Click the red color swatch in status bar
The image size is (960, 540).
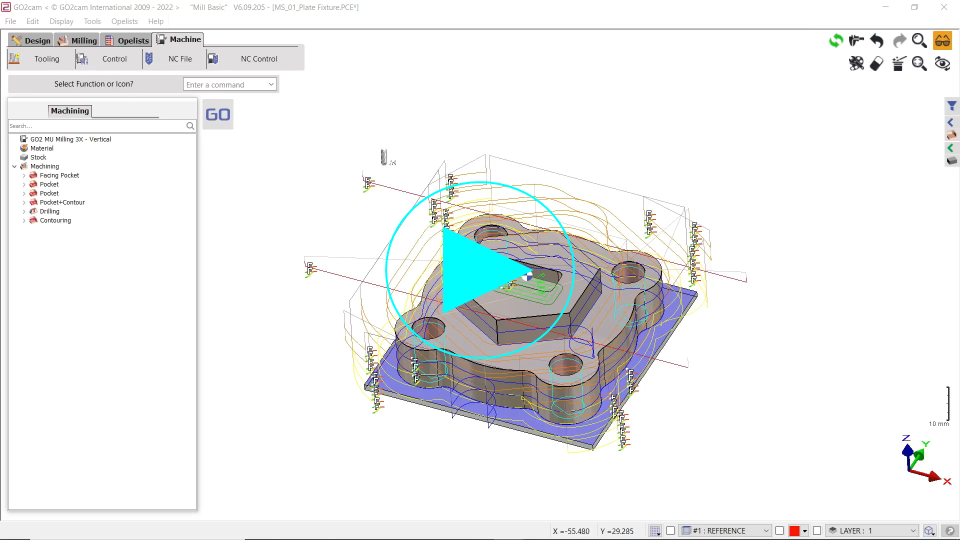pos(794,531)
